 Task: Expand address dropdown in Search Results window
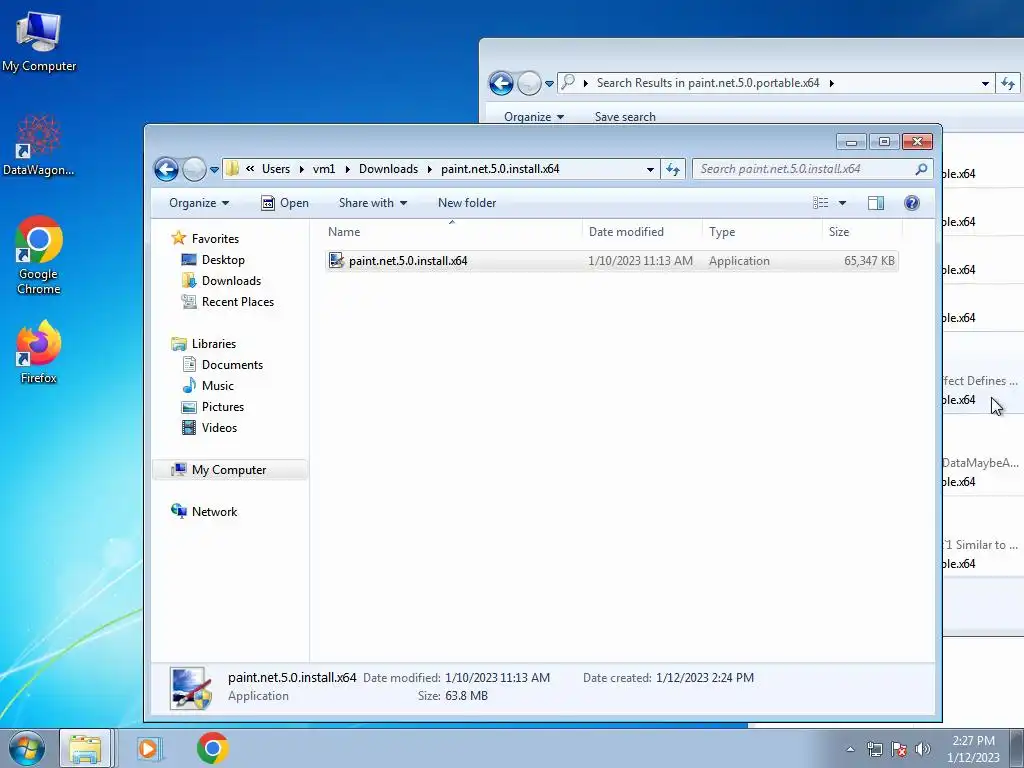(x=985, y=84)
